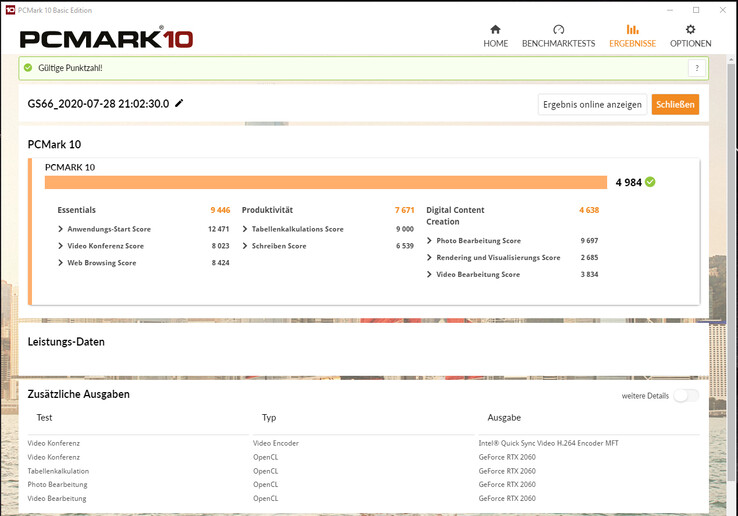
Task: Maximize the PCMark 10 window
Action: click(x=696, y=10)
